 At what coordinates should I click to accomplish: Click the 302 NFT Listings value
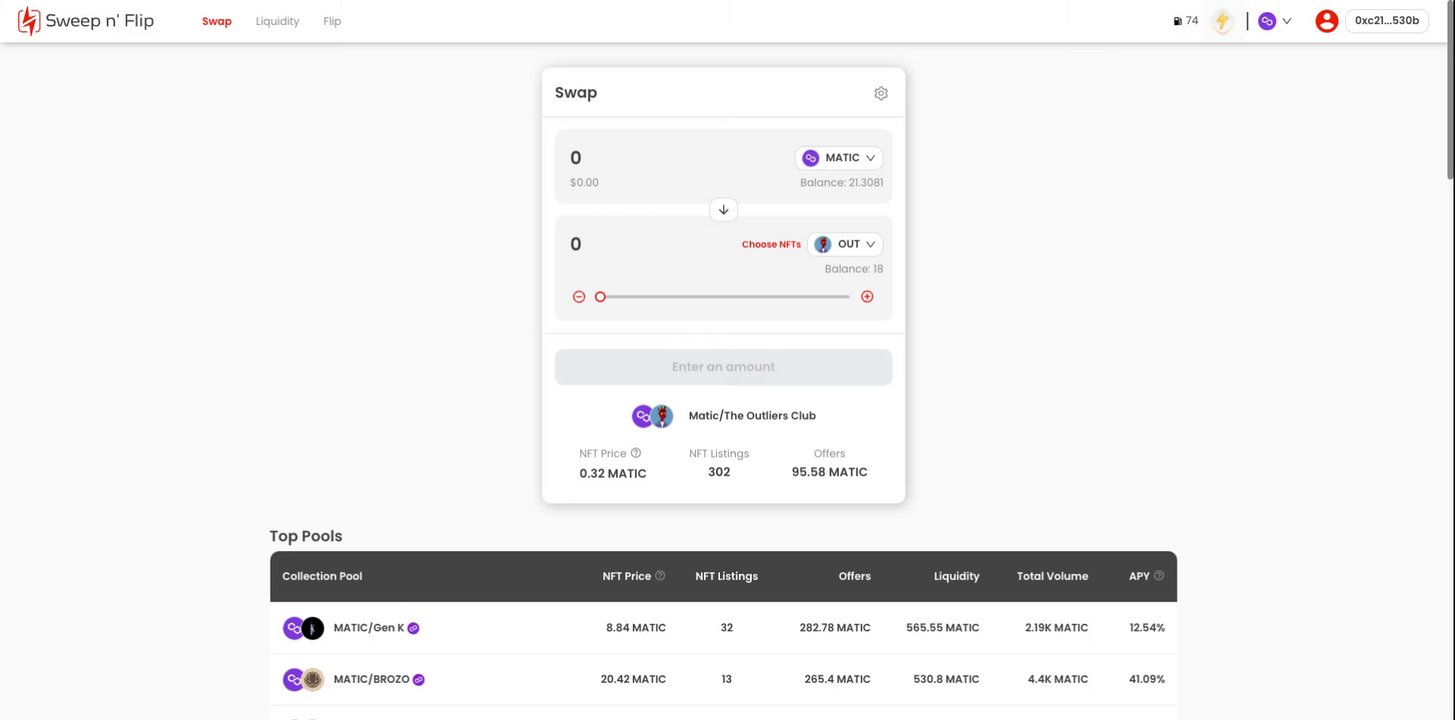(719, 472)
